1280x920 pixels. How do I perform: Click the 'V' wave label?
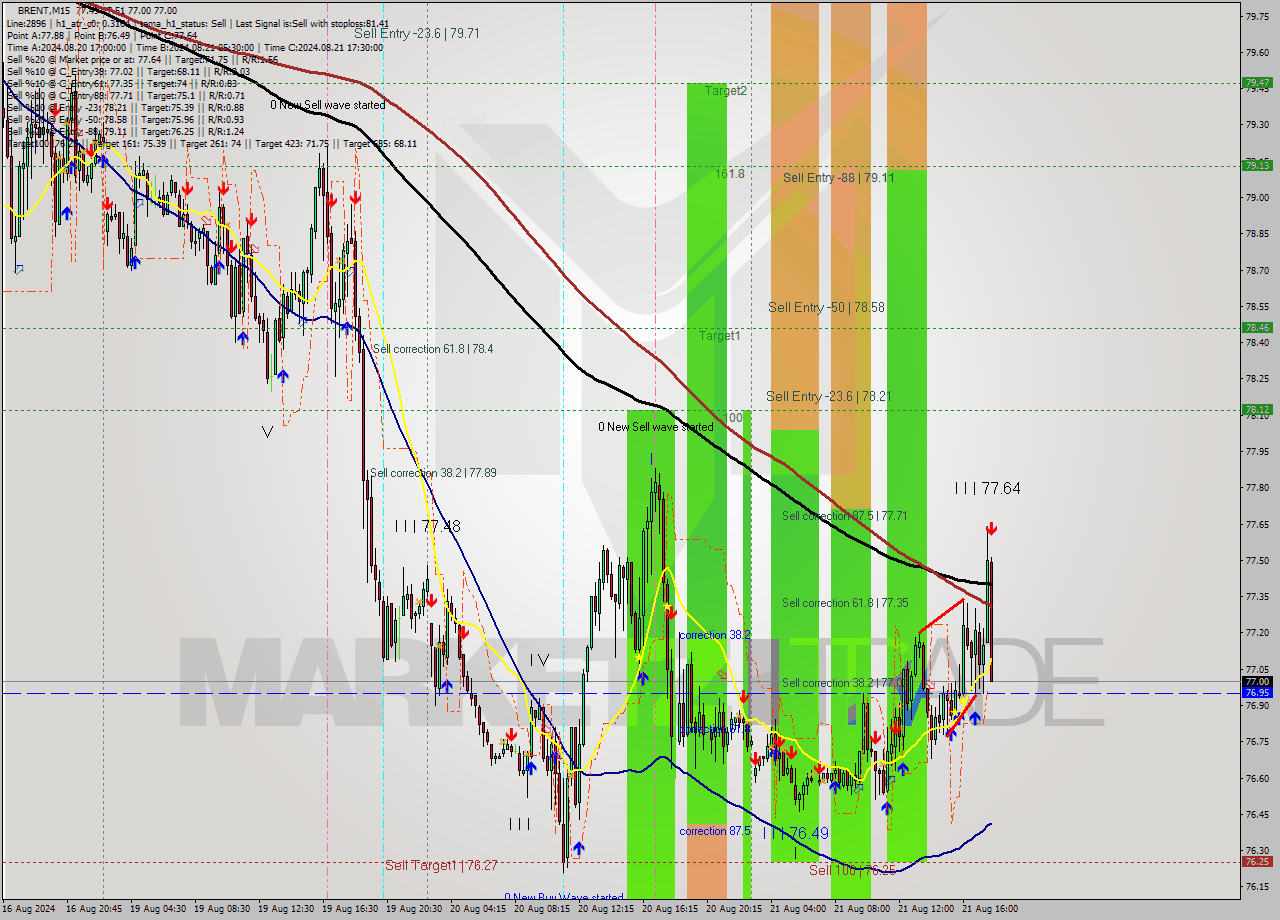click(x=267, y=432)
